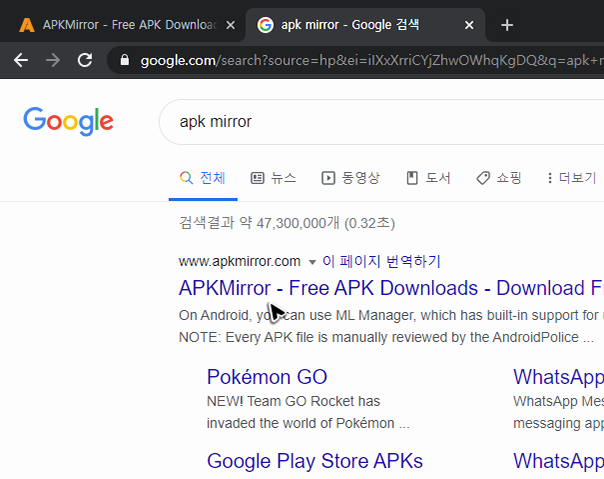Open the 동영상 results tab
The width and height of the screenshot is (604, 479).
tap(351, 178)
